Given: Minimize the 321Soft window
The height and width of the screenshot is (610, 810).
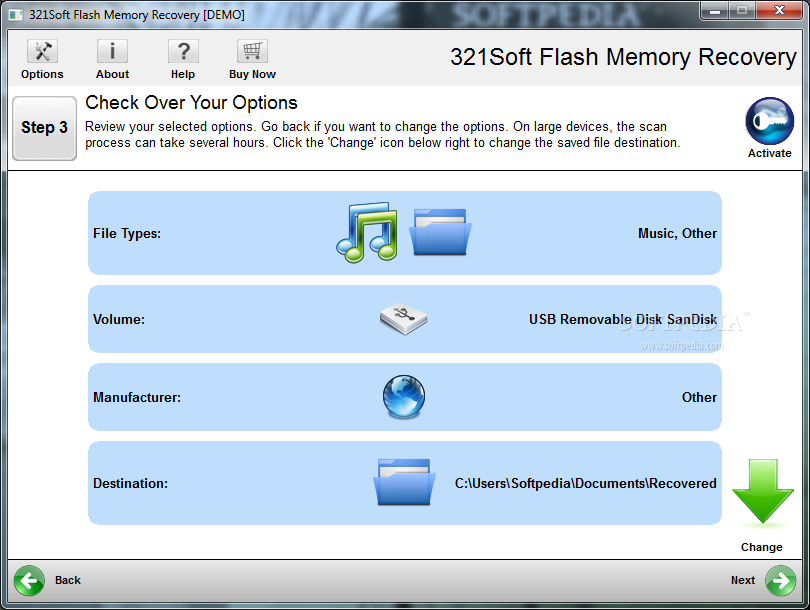Looking at the screenshot, I should pyautogui.click(x=715, y=11).
